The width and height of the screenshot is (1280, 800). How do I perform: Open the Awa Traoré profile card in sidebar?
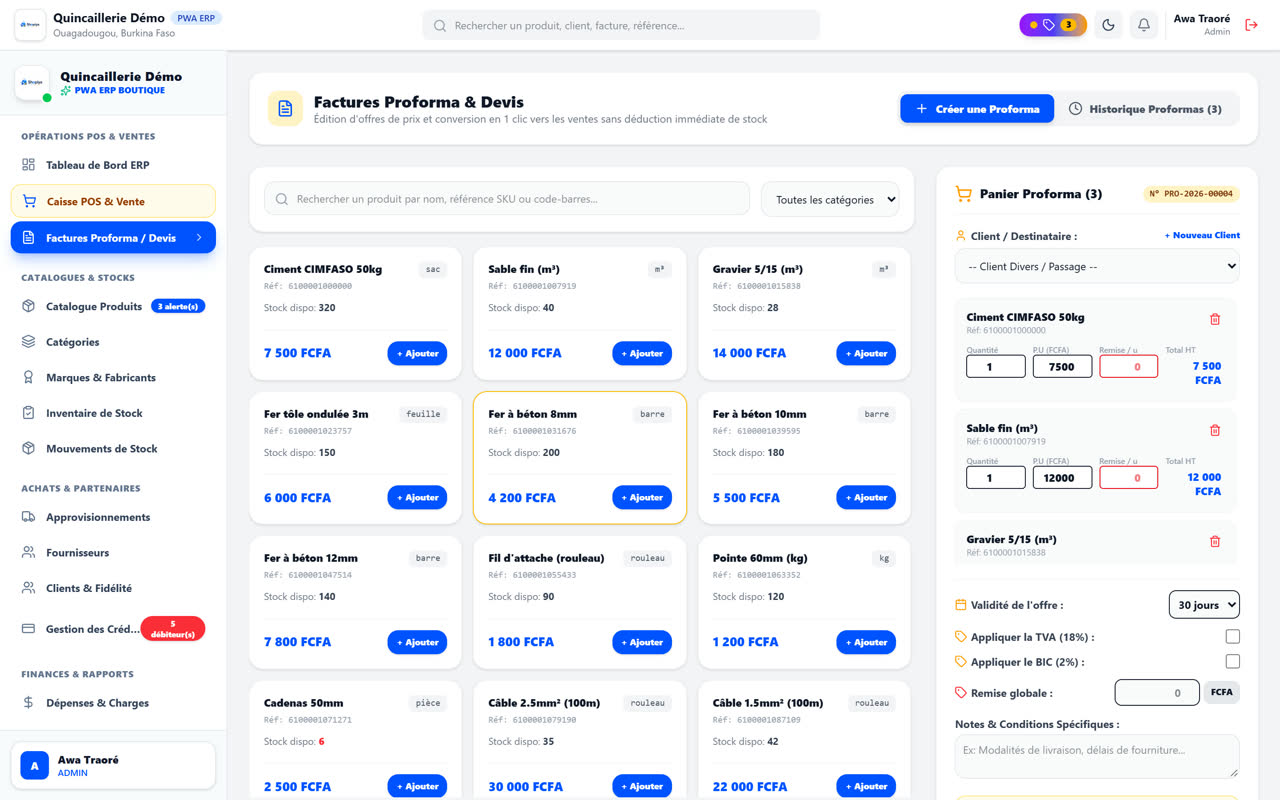113,766
